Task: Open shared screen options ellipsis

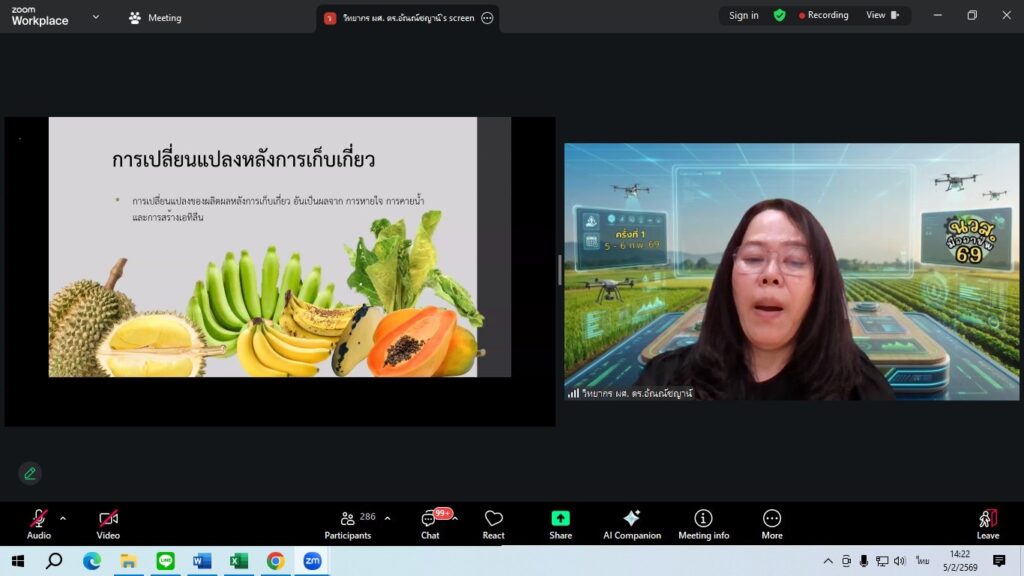Action: point(487,18)
